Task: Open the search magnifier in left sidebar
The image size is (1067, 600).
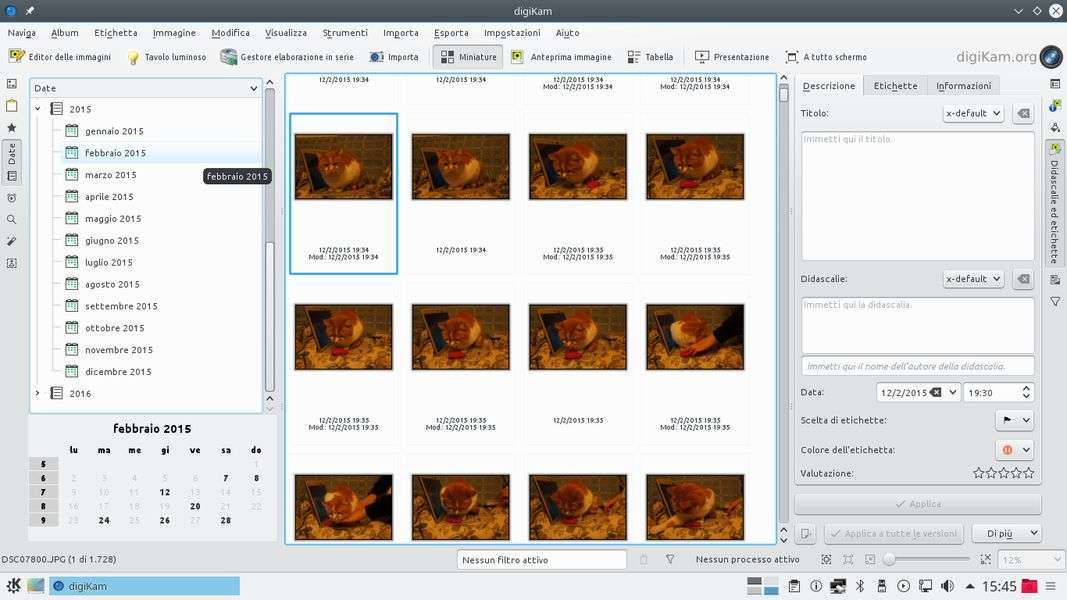Action: click(12, 219)
